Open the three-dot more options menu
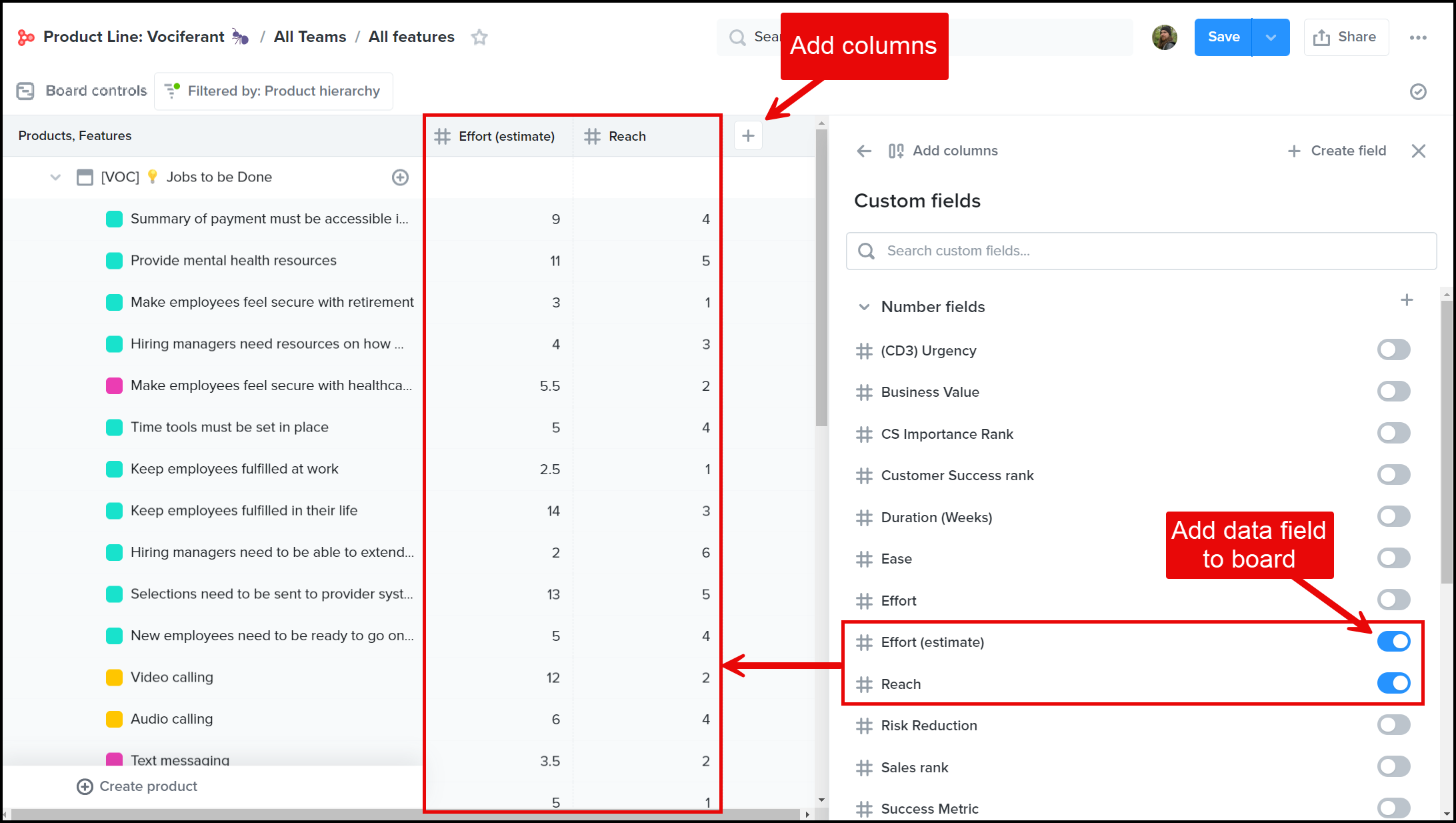 (x=1418, y=37)
